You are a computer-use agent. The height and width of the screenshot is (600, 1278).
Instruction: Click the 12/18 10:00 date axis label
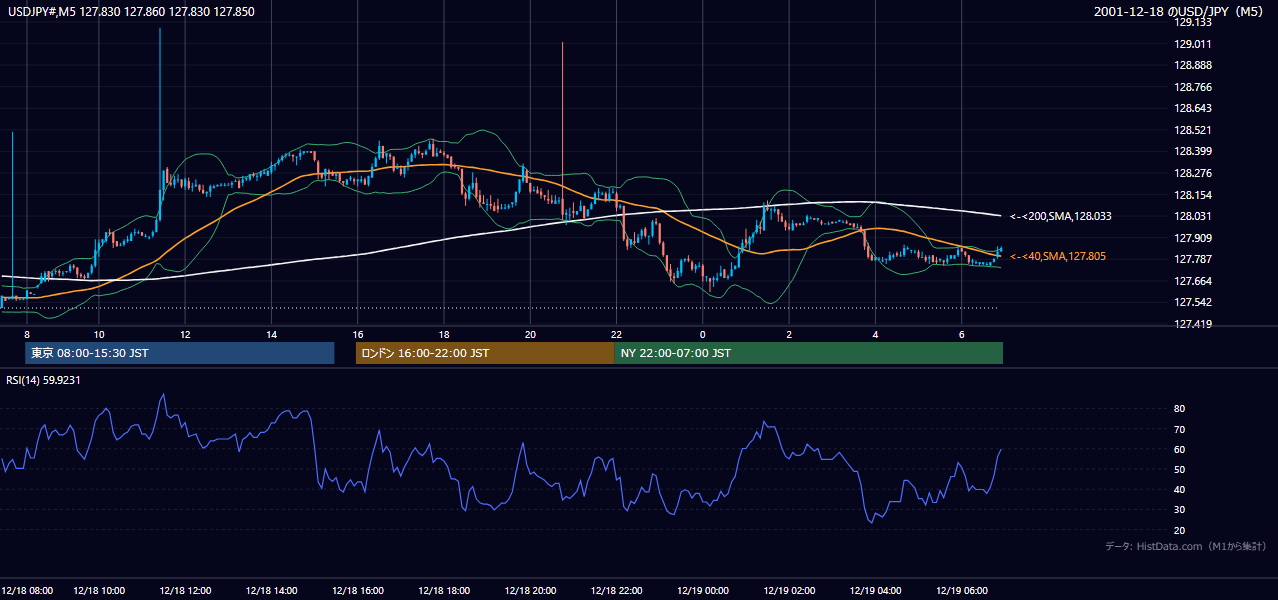click(x=99, y=590)
